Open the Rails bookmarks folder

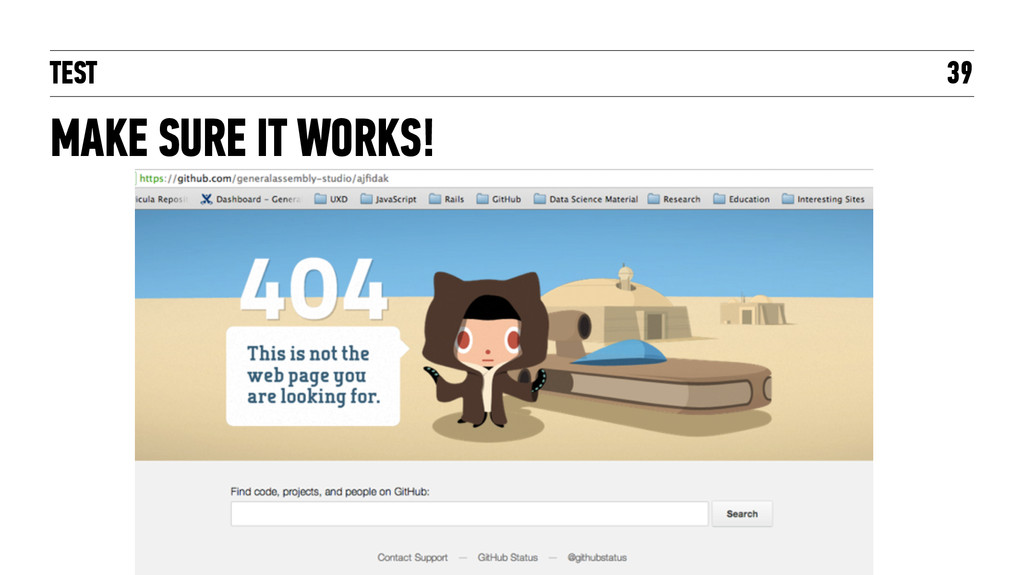tap(447, 199)
